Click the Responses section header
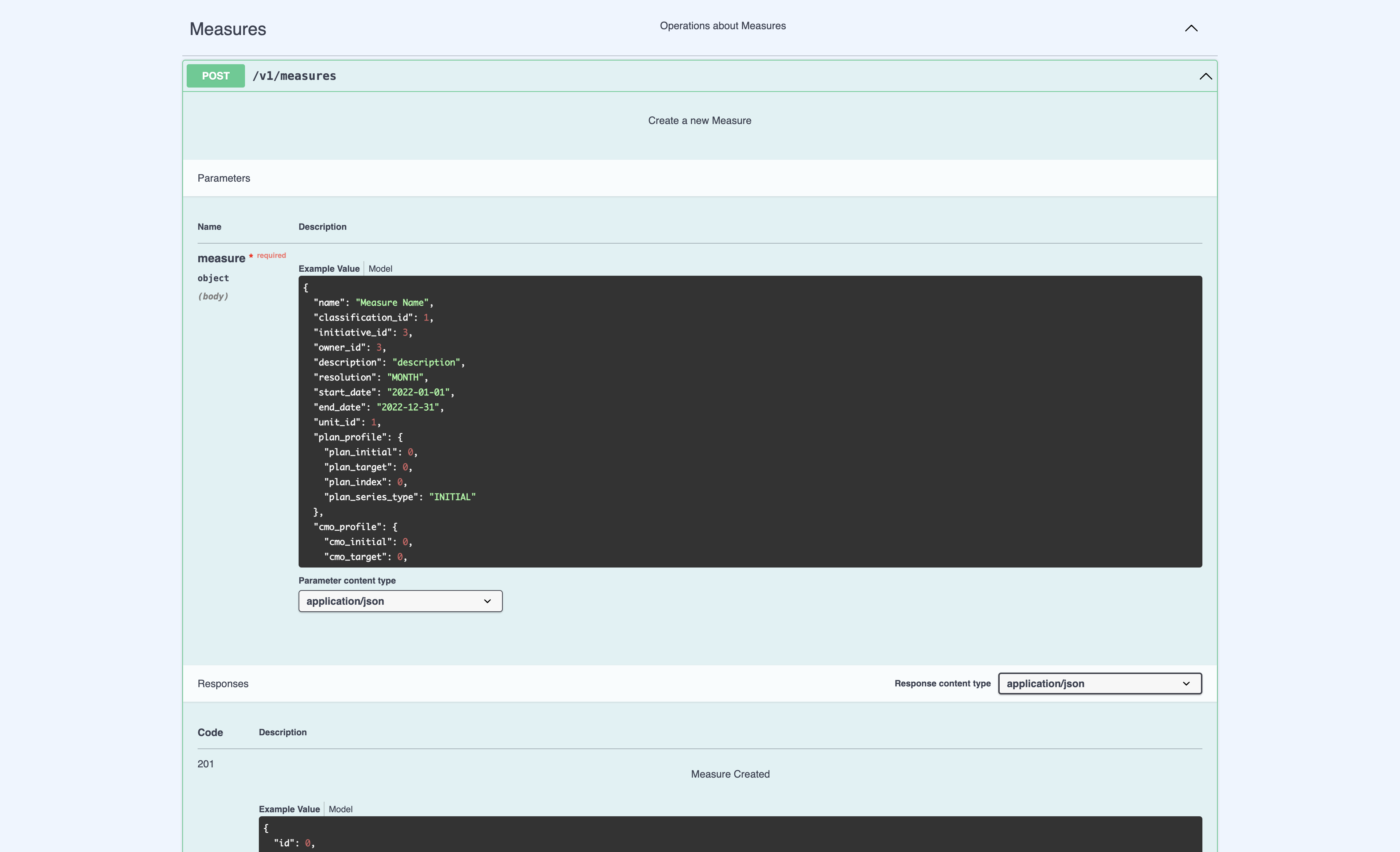Image resolution: width=1400 pixels, height=852 pixels. point(223,683)
